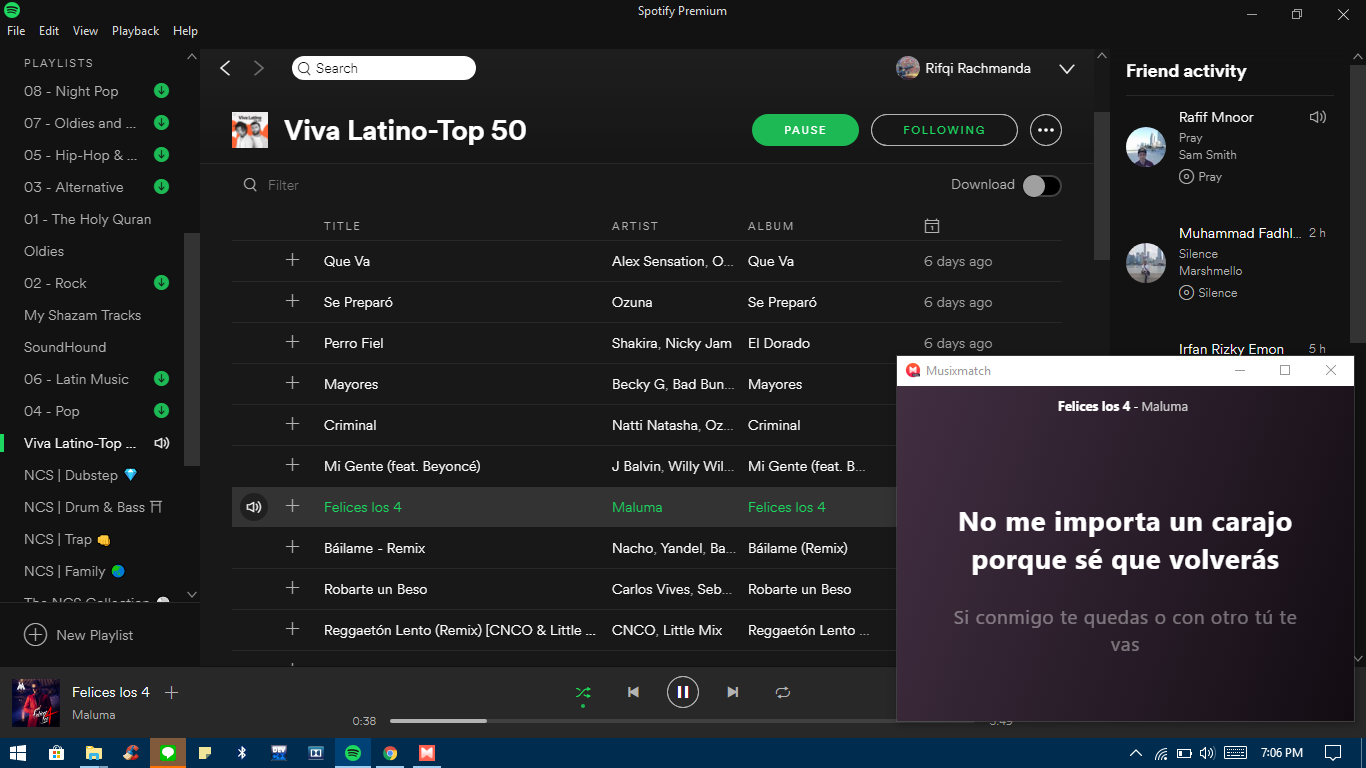This screenshot has height=768, width=1366.
Task: Create a New Playlist
Action: (x=79, y=635)
